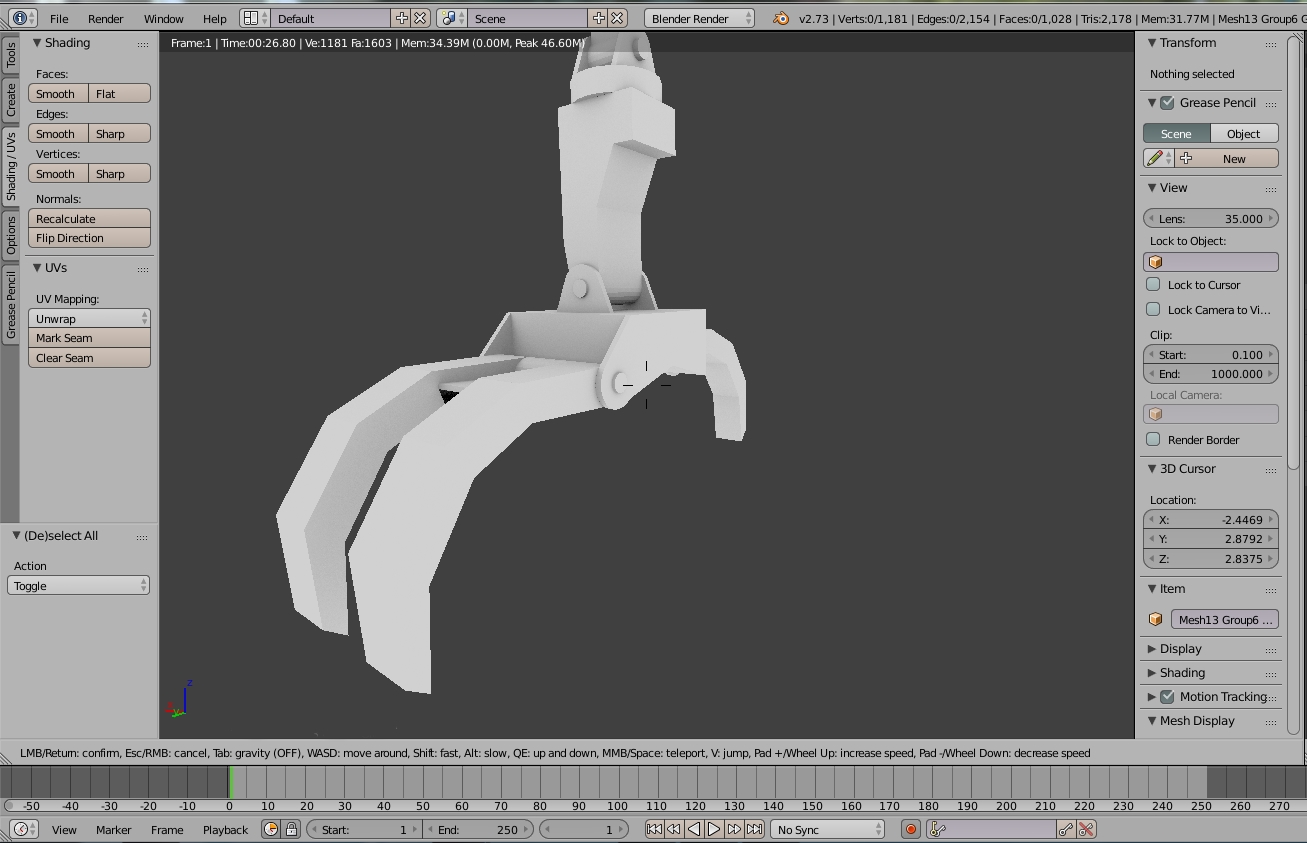The height and width of the screenshot is (843, 1307).
Task: Collapse the 3D Cursor panel
Action: 1152,468
